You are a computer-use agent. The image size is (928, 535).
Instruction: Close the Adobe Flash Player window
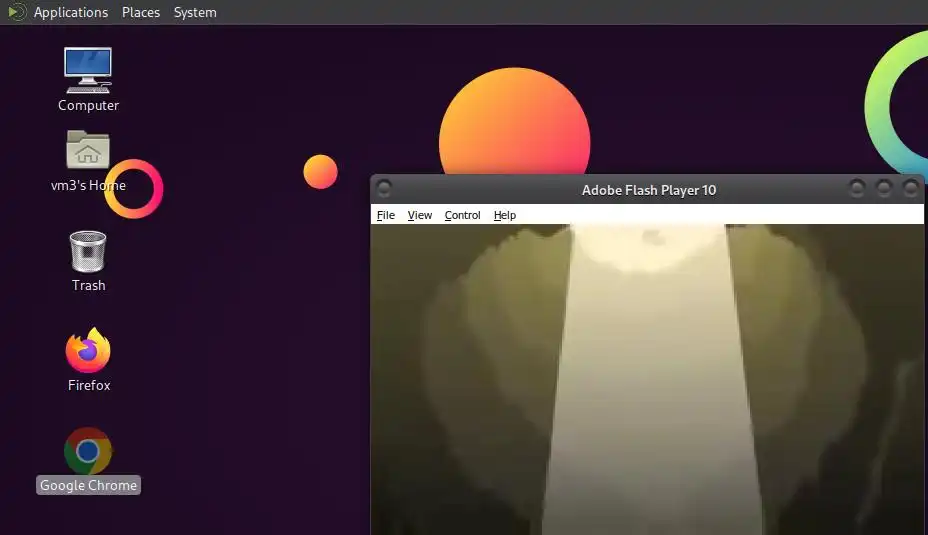[x=910, y=189]
